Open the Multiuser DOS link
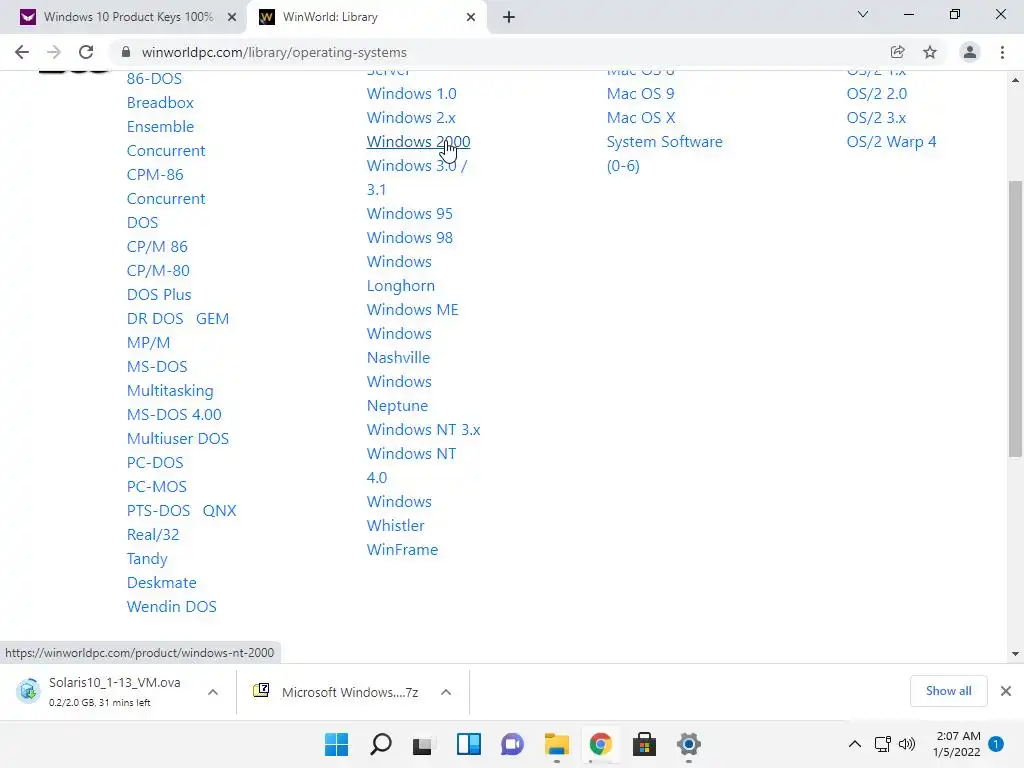 [178, 439]
